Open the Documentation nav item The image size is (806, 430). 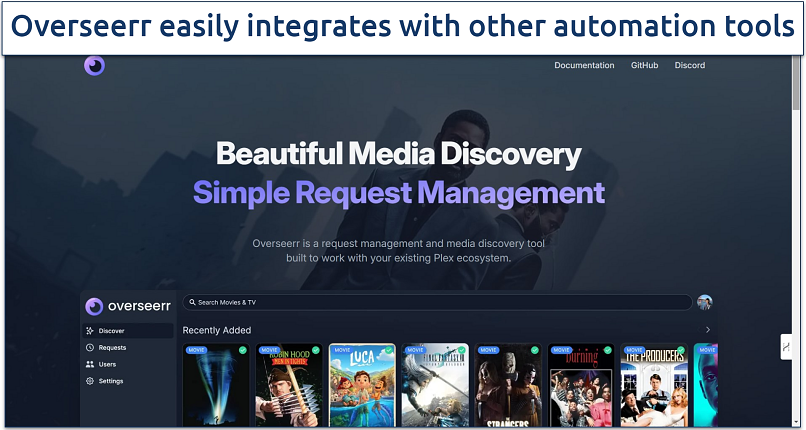(x=584, y=66)
